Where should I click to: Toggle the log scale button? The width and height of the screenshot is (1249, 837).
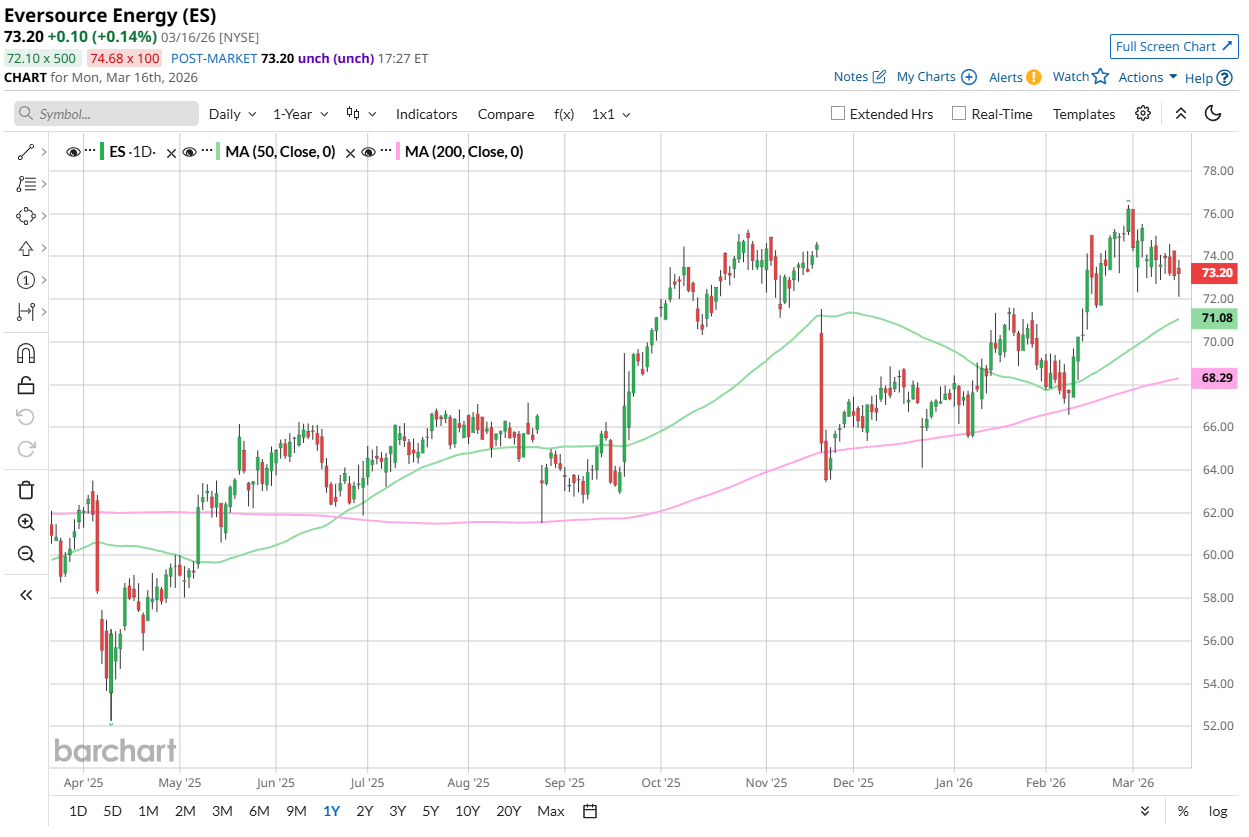(x=1217, y=811)
